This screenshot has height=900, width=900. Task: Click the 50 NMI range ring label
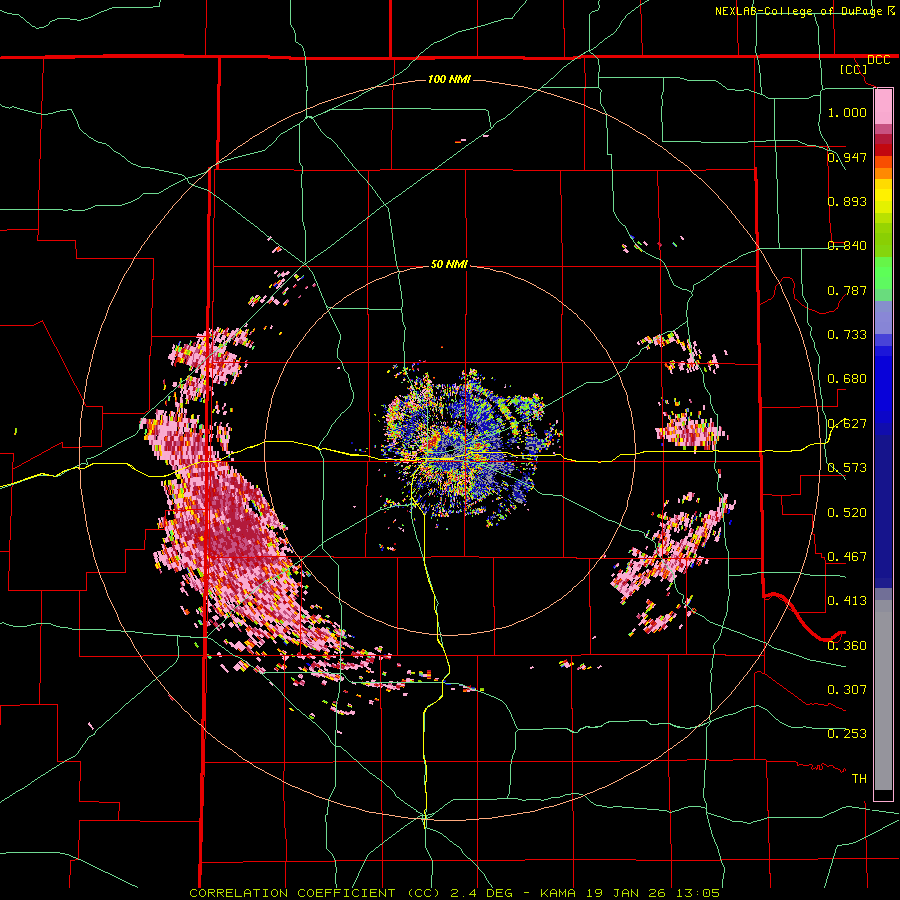449,265
